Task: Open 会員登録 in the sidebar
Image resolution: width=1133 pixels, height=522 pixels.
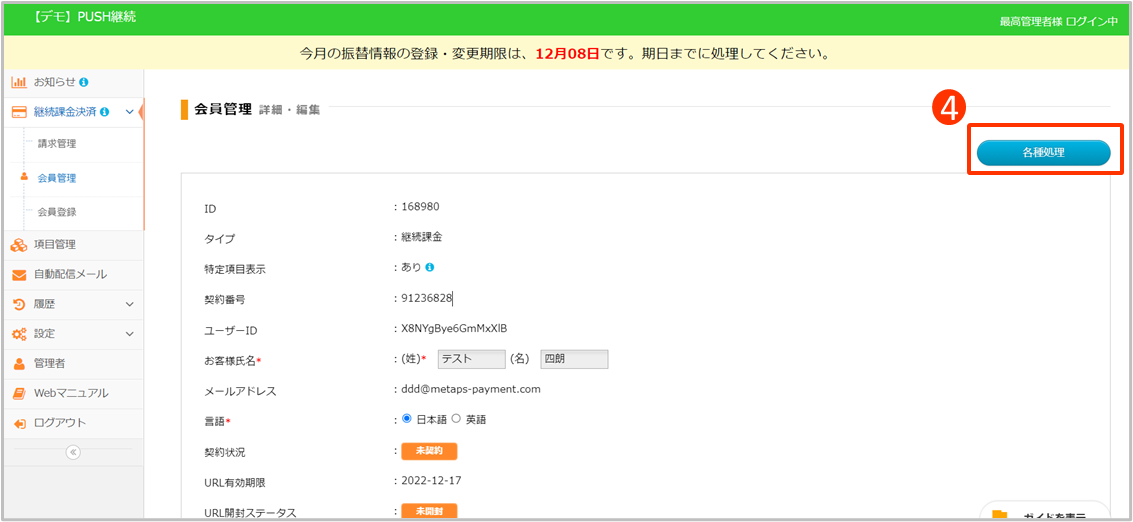Action: coord(56,212)
